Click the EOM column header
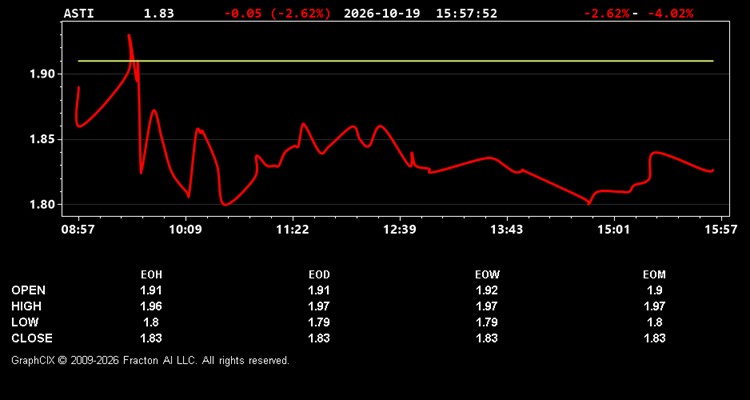The height and width of the screenshot is (400, 750). click(654, 275)
